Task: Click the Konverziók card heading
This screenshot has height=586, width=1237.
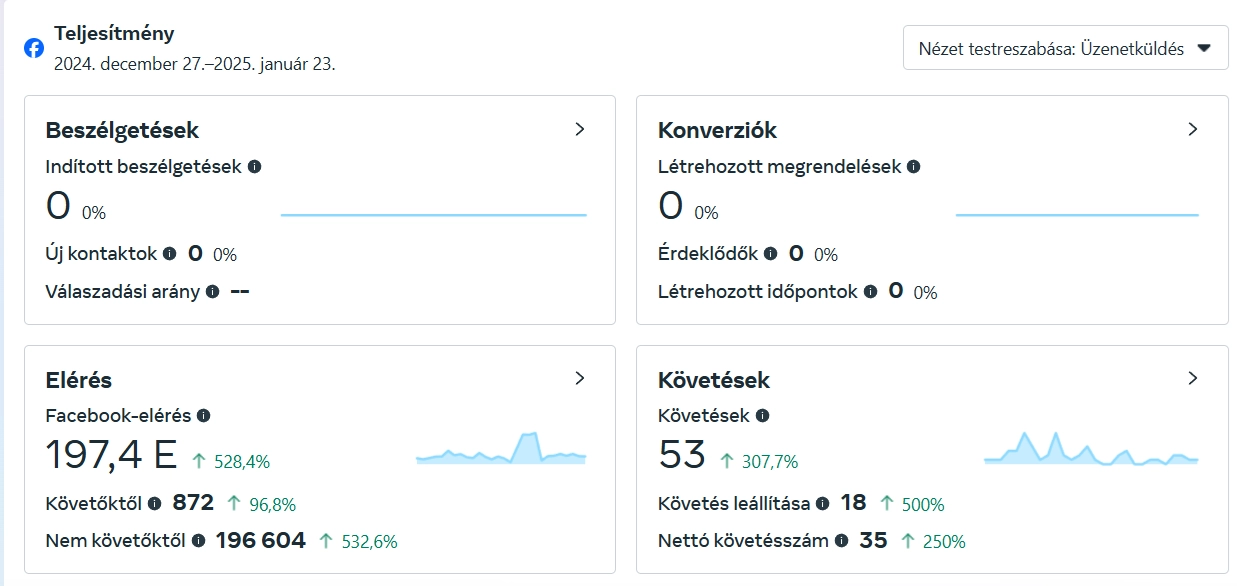Action: point(717,130)
